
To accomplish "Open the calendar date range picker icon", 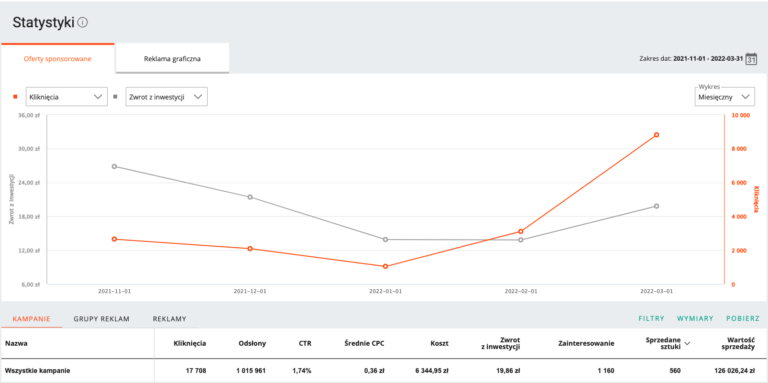I will [x=751, y=58].
